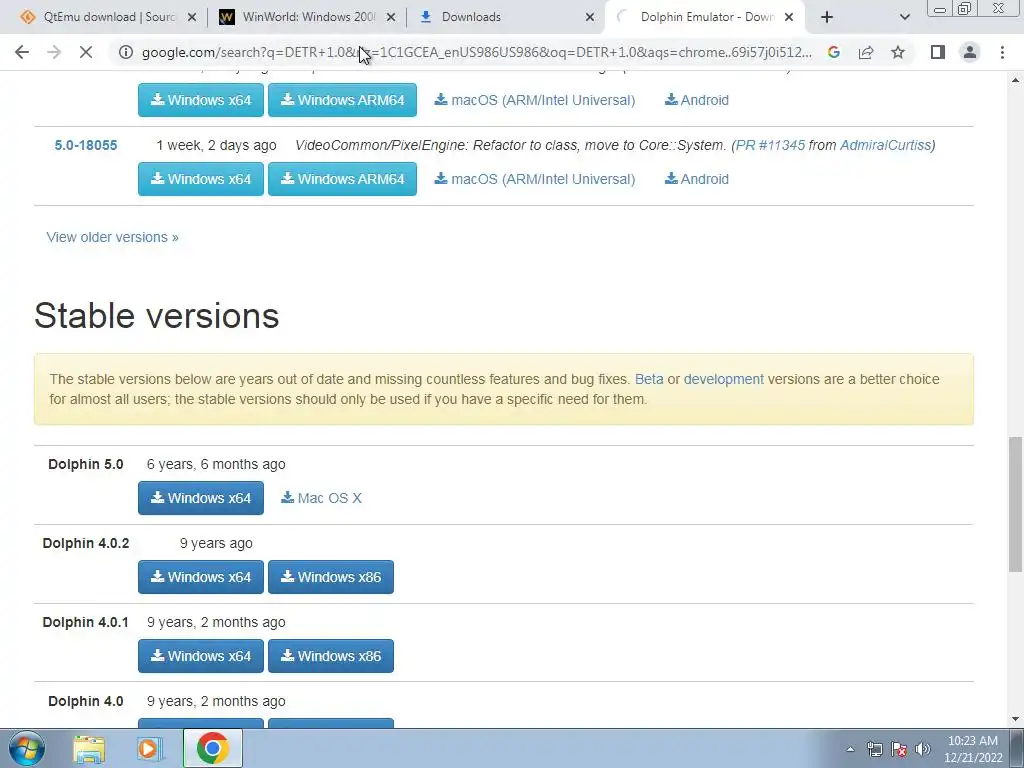Image resolution: width=1024 pixels, height=768 pixels.
Task: Download Dolphin 5.0 Windows x64
Action: [x=200, y=498]
